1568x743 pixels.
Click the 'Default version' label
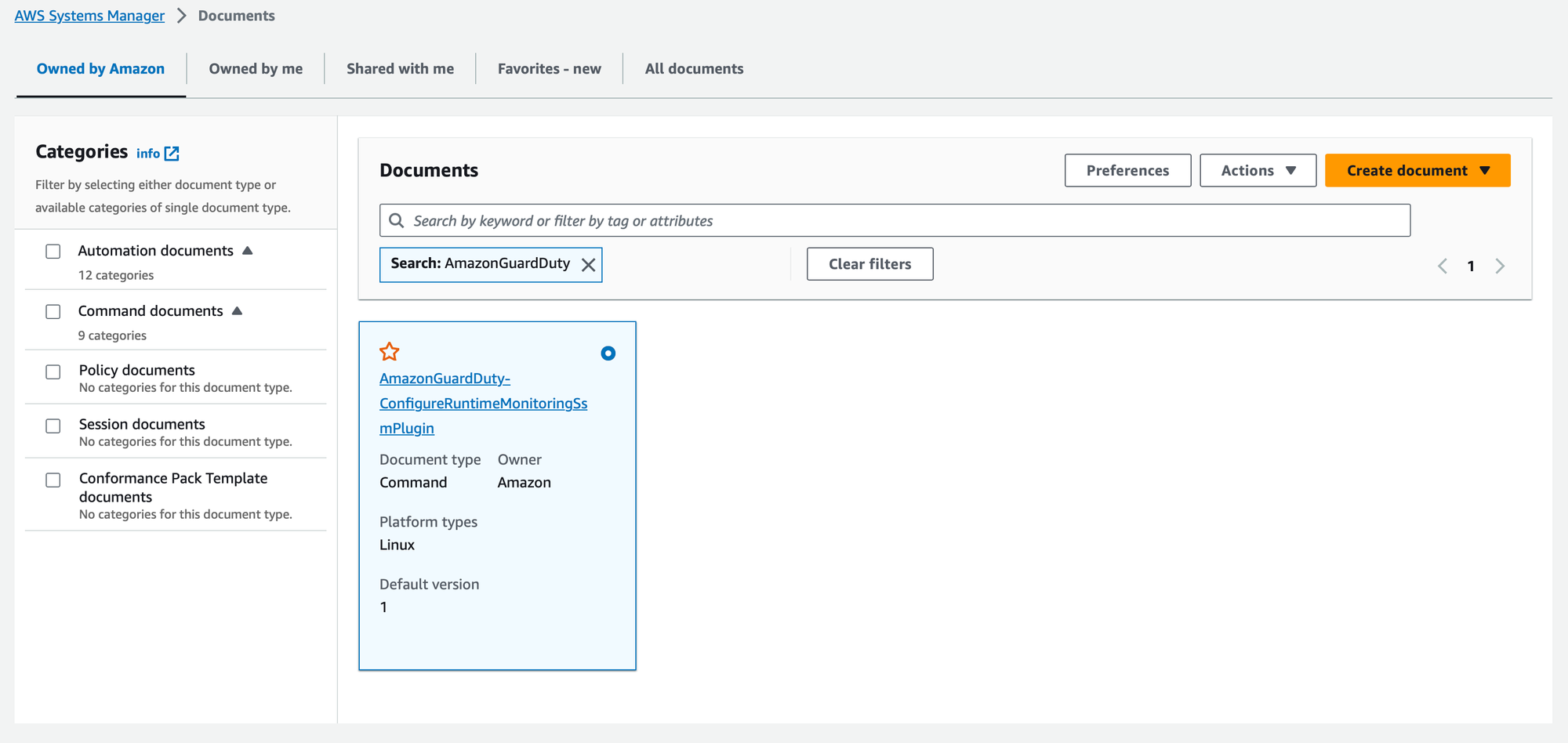(429, 585)
